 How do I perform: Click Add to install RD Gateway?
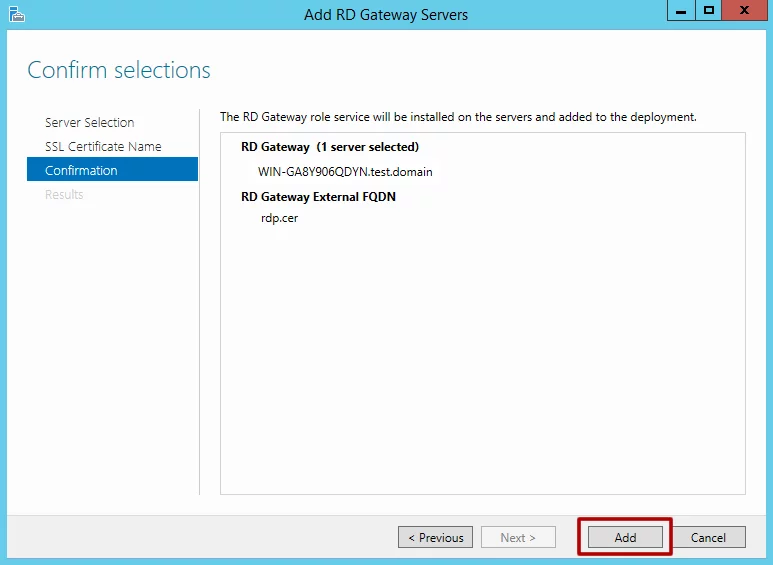(625, 537)
